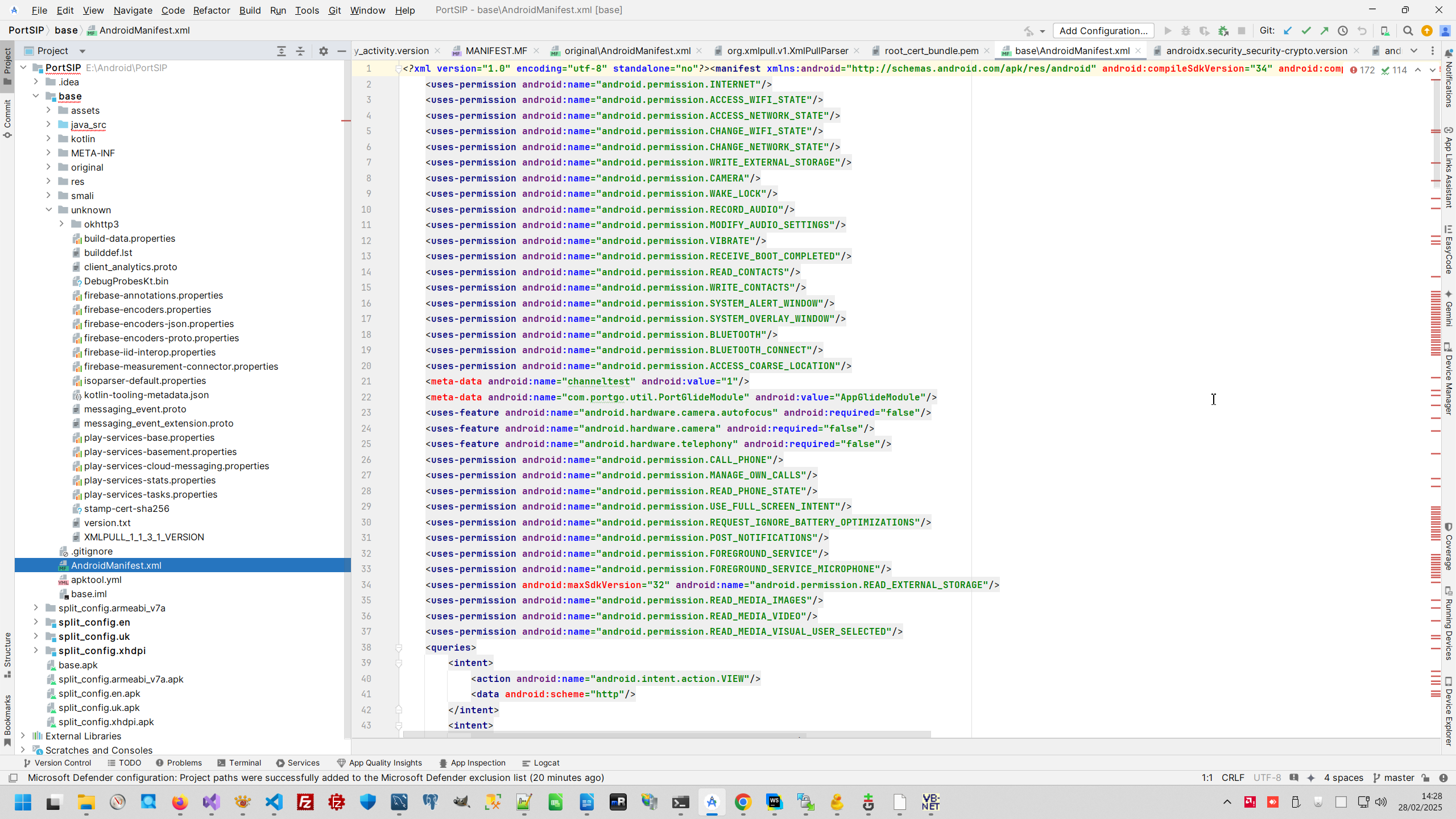The width and height of the screenshot is (1456, 819).
Task: Collapse the unknown folder in project tree
Action: pyautogui.click(x=49, y=209)
